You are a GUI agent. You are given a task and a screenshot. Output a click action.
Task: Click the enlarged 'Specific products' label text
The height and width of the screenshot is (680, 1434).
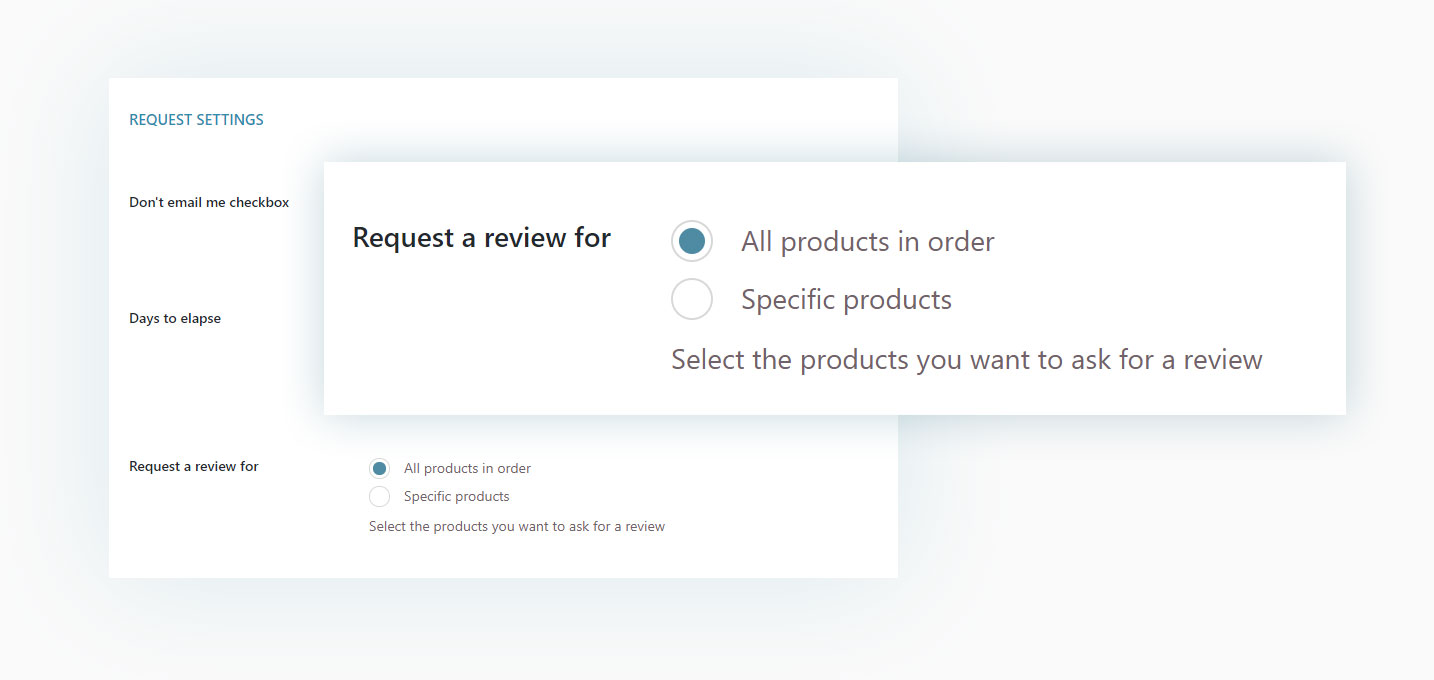click(x=846, y=300)
